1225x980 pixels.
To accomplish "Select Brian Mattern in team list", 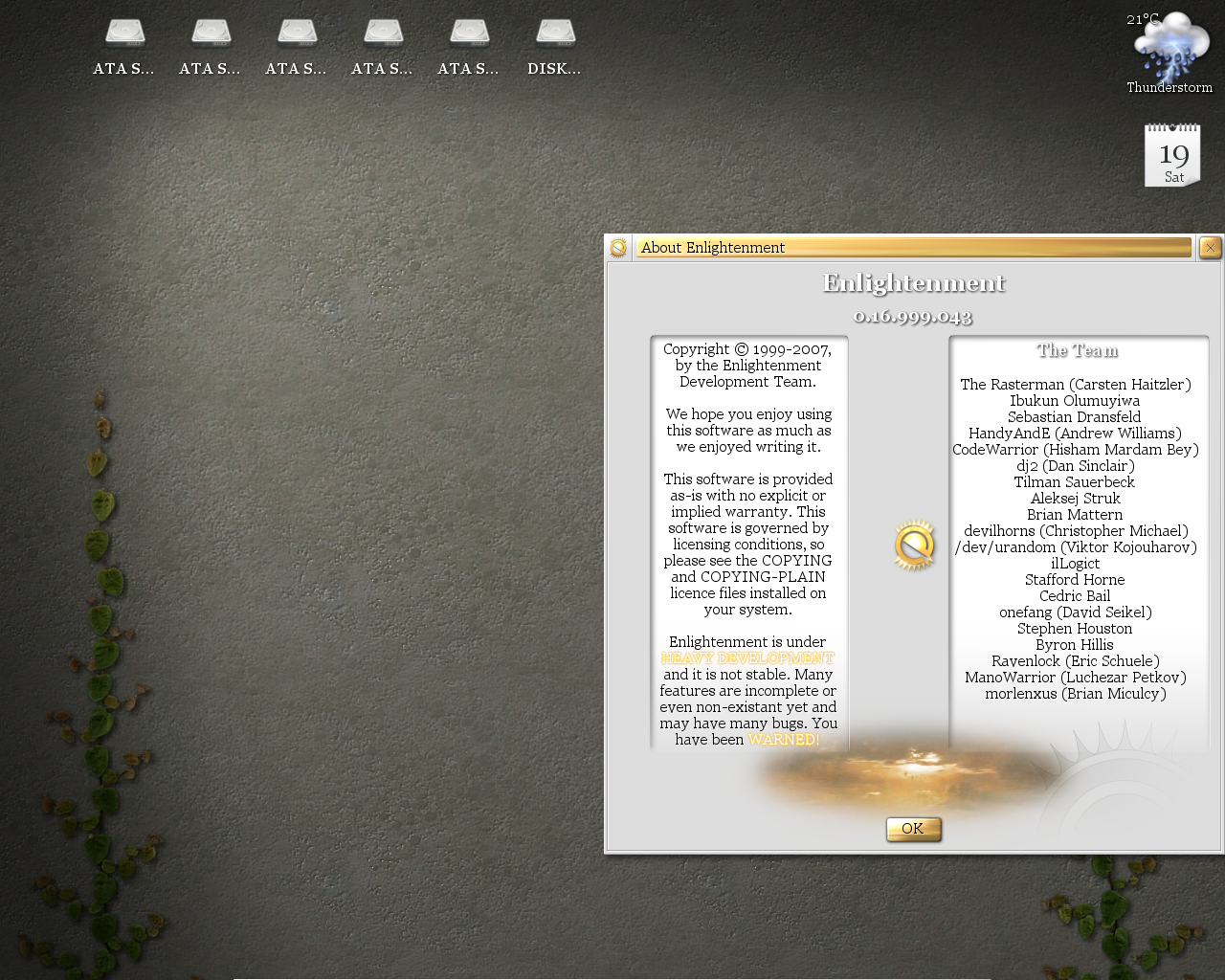I will (1075, 515).
